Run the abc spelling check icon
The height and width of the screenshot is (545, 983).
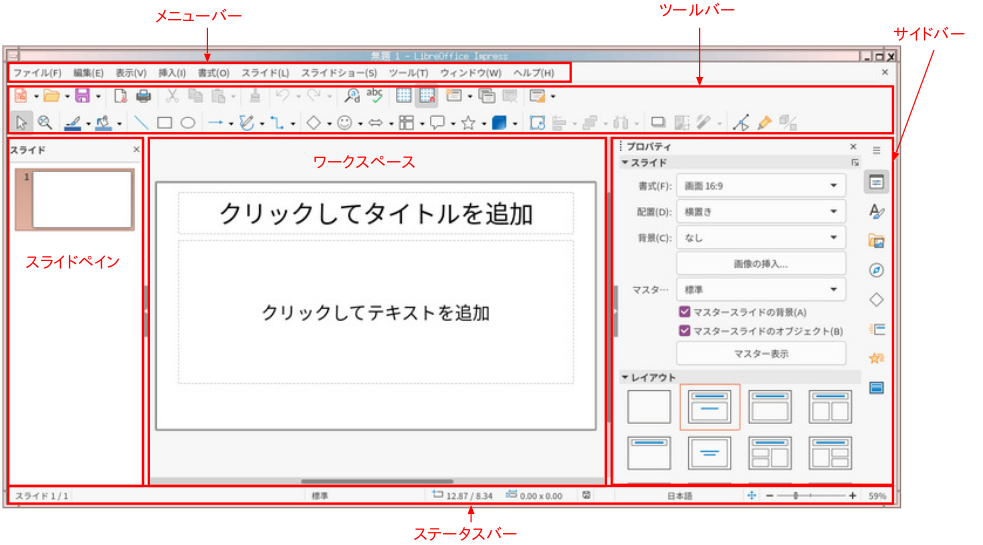pyautogui.click(x=375, y=95)
